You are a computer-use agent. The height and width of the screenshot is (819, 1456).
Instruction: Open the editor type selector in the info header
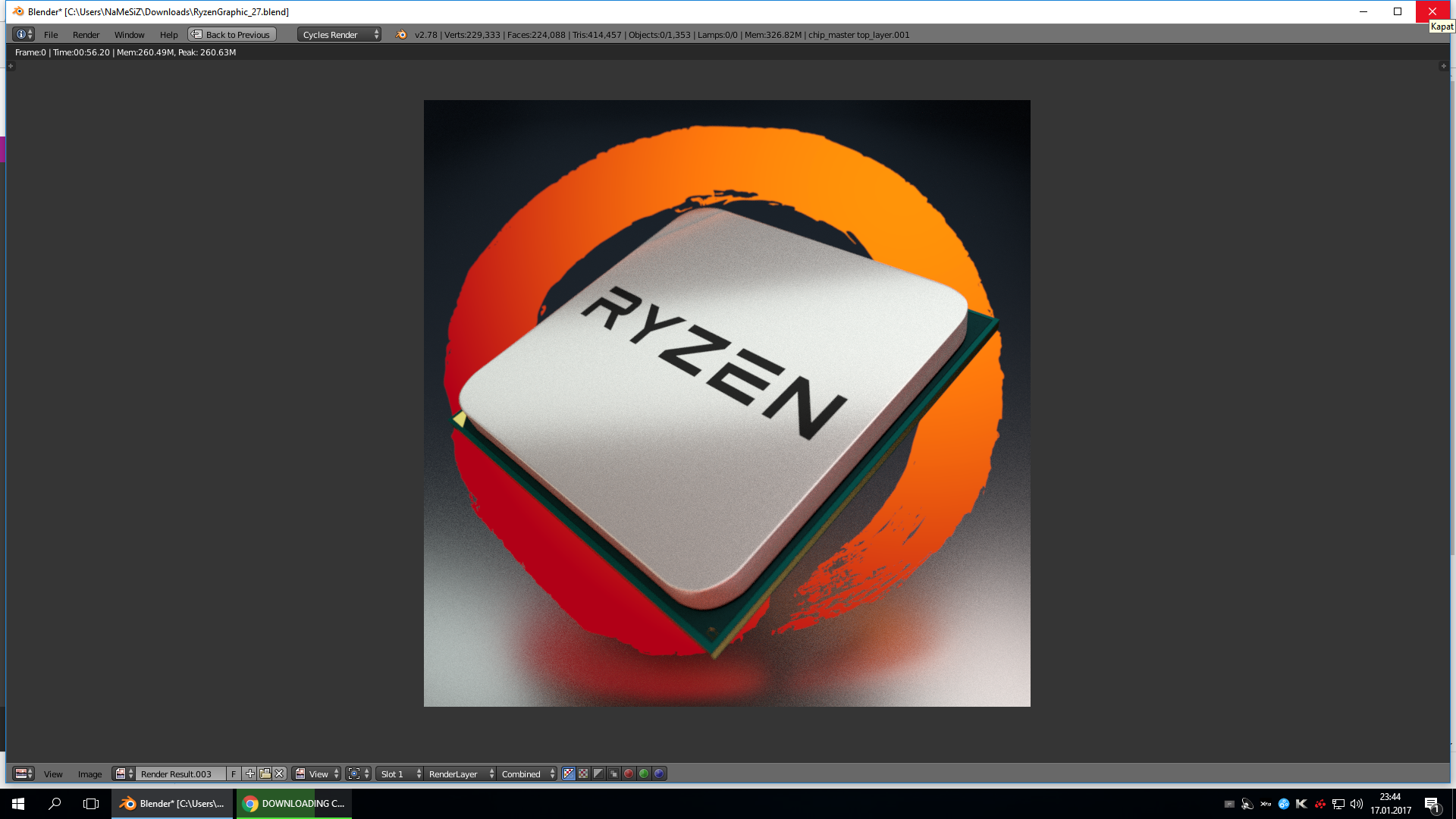[x=24, y=34]
